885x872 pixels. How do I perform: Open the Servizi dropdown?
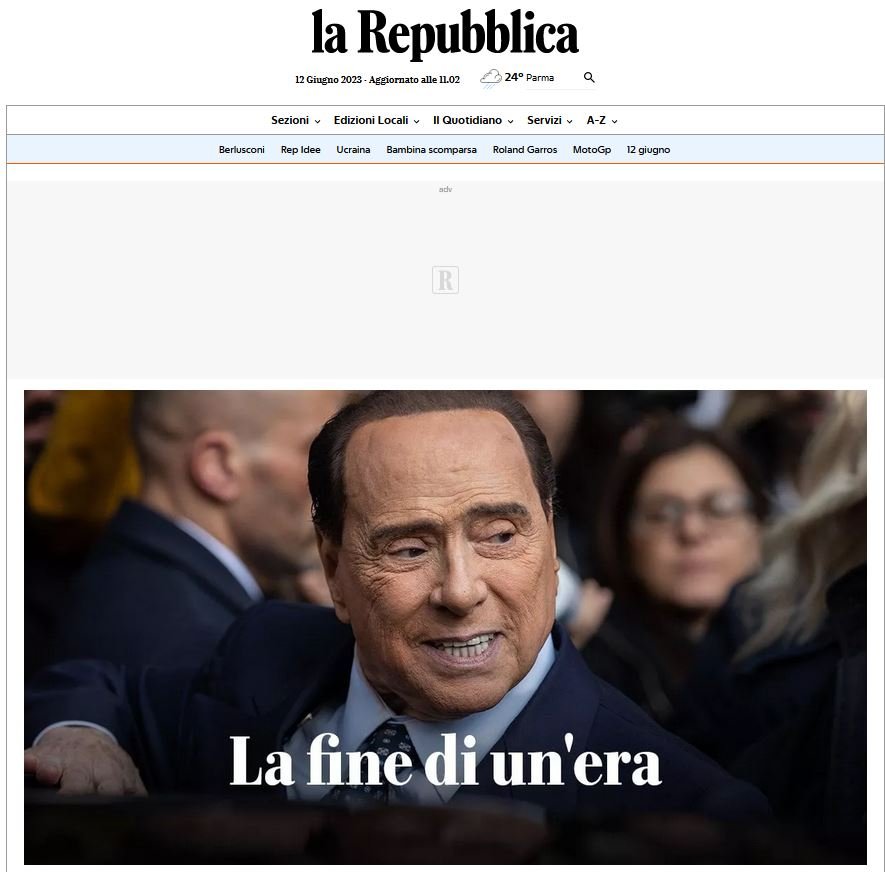tap(550, 120)
